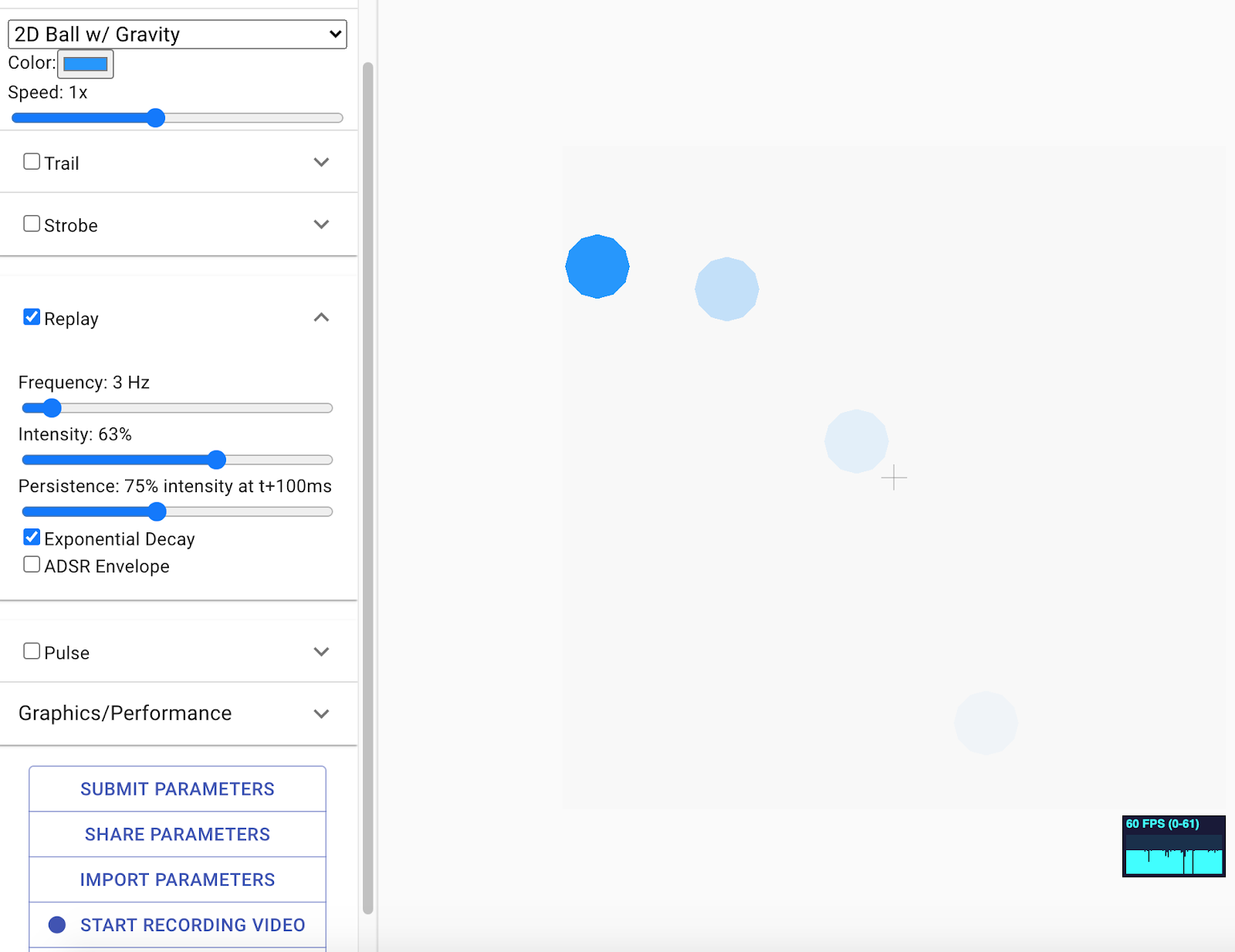The width and height of the screenshot is (1235, 952).
Task: Click the sidebar vertical scrollbar
Action: [368, 488]
